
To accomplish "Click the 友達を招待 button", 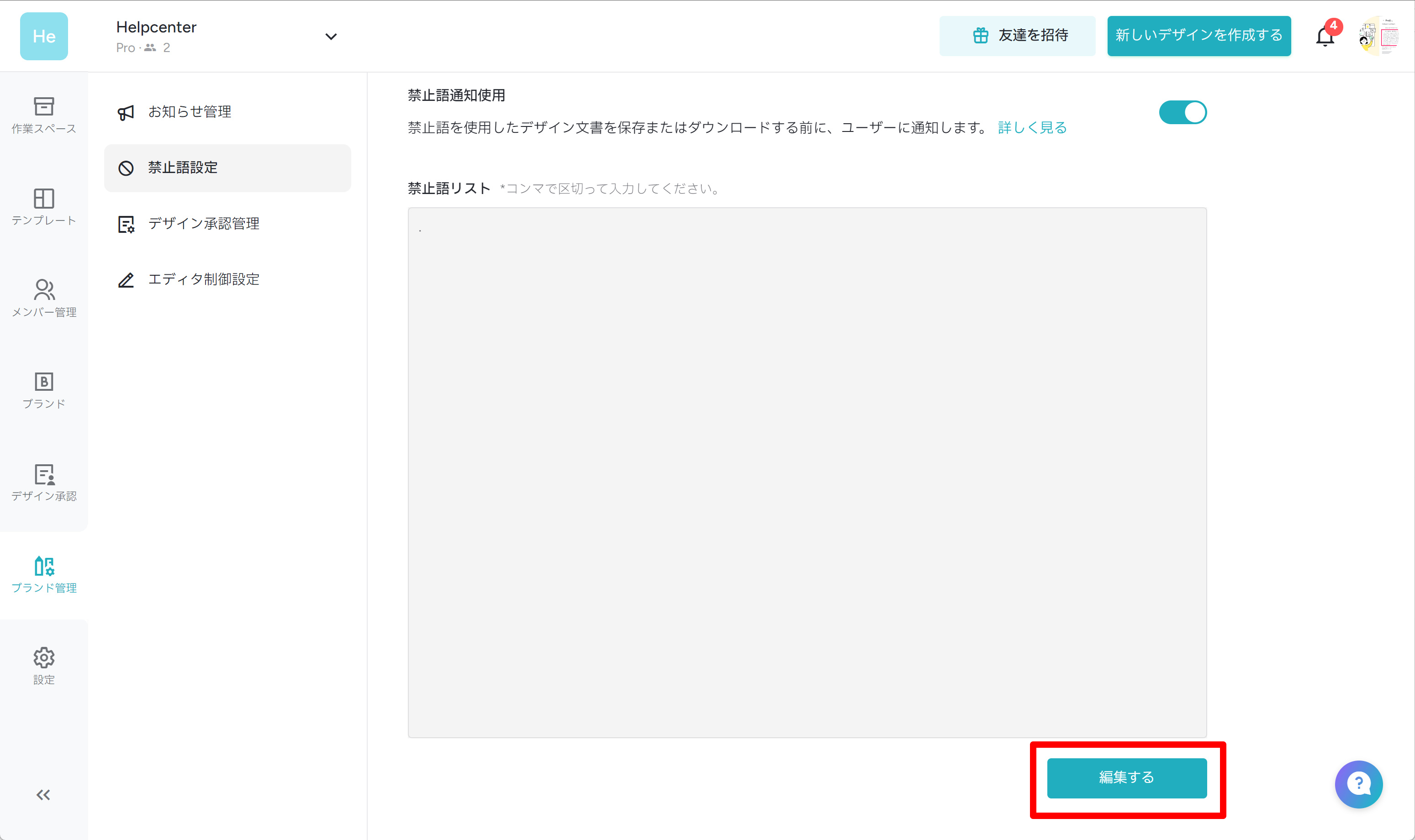I will coord(1017,36).
